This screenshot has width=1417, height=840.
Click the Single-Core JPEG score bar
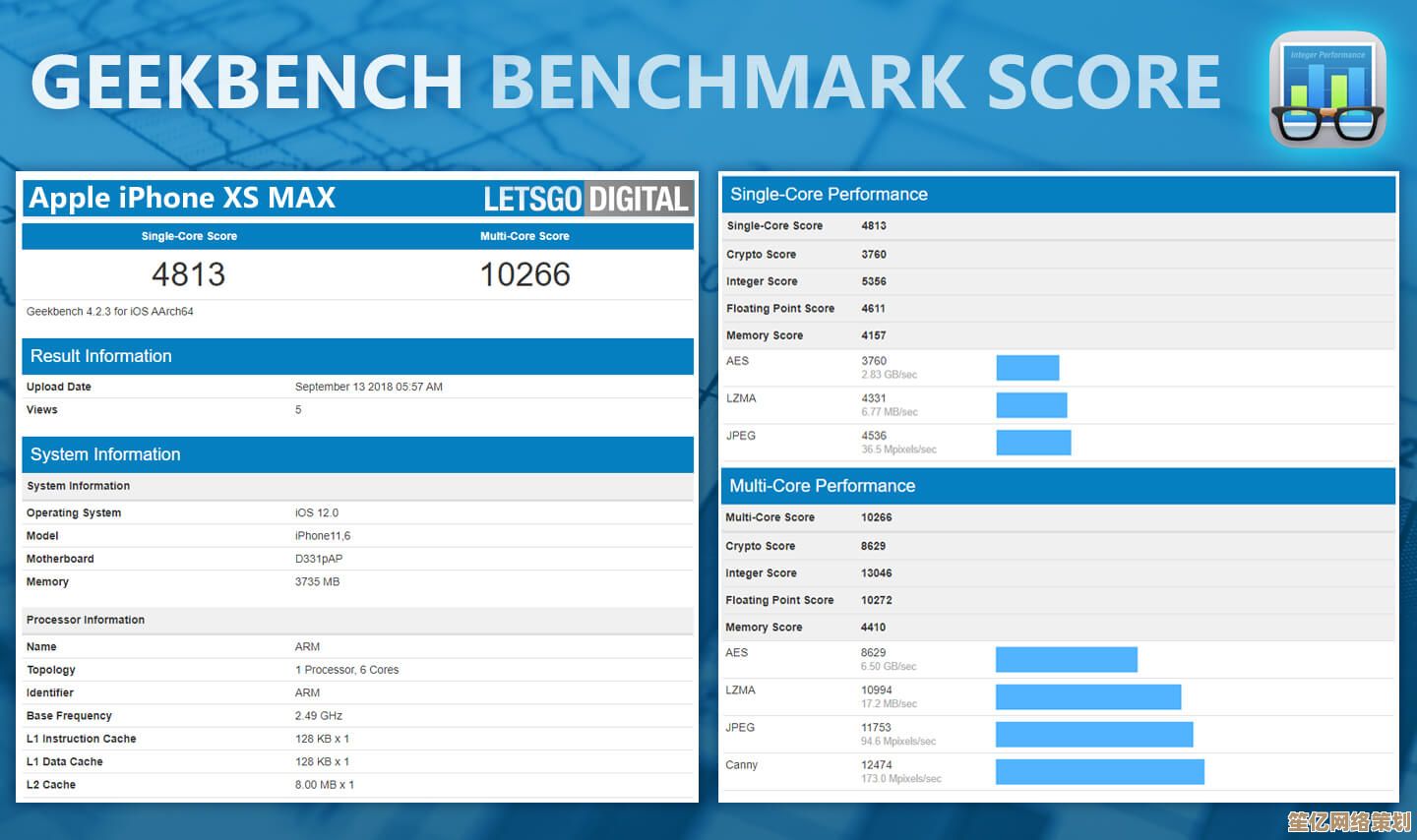click(1033, 443)
